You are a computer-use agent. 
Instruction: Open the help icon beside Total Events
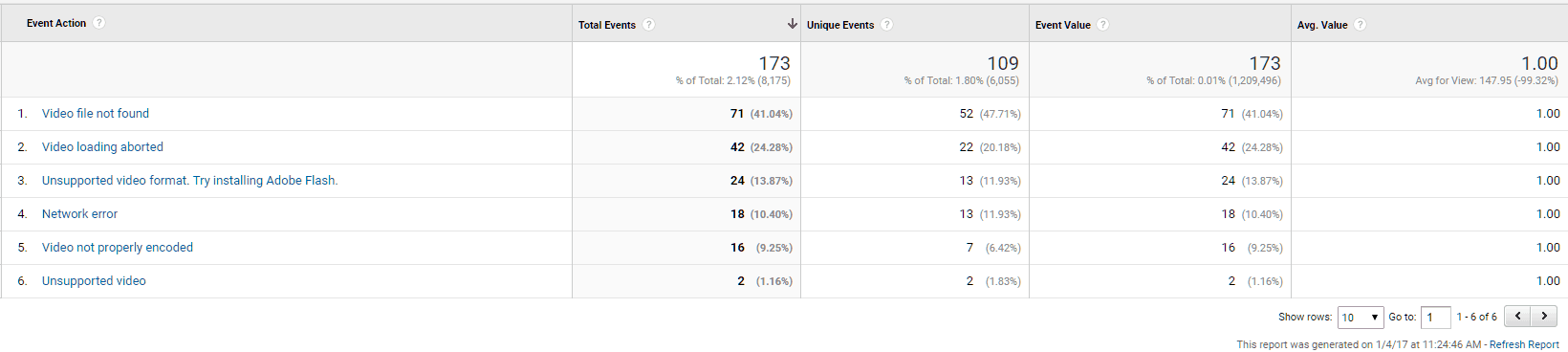(649, 25)
